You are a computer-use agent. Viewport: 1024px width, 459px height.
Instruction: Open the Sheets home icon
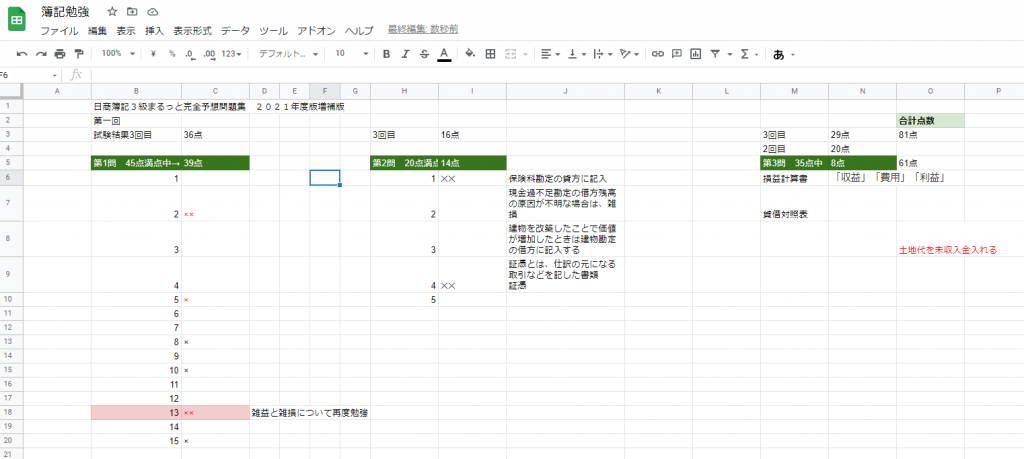[x=16, y=20]
